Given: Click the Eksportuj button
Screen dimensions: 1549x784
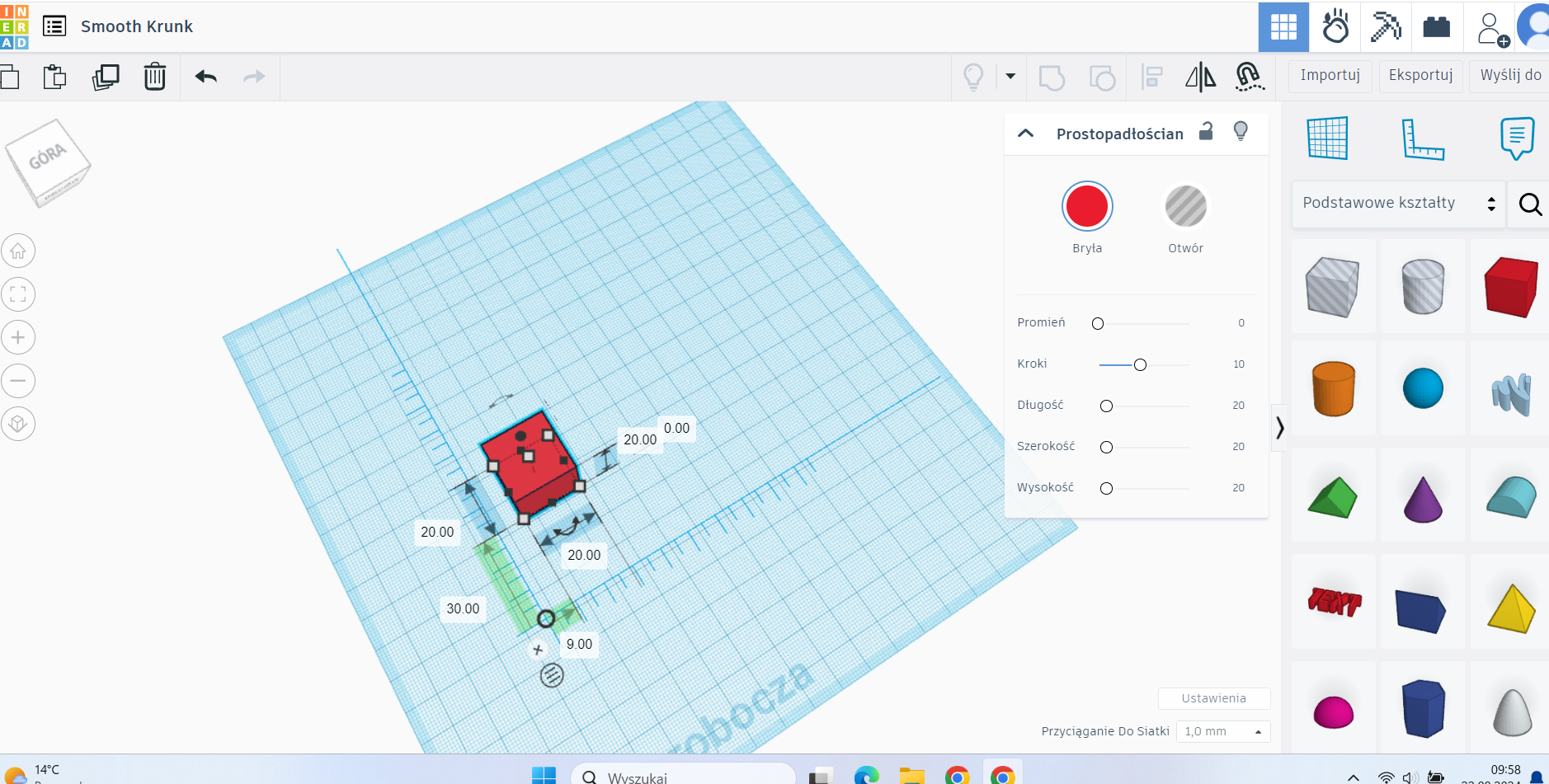Looking at the screenshot, I should [1420, 76].
